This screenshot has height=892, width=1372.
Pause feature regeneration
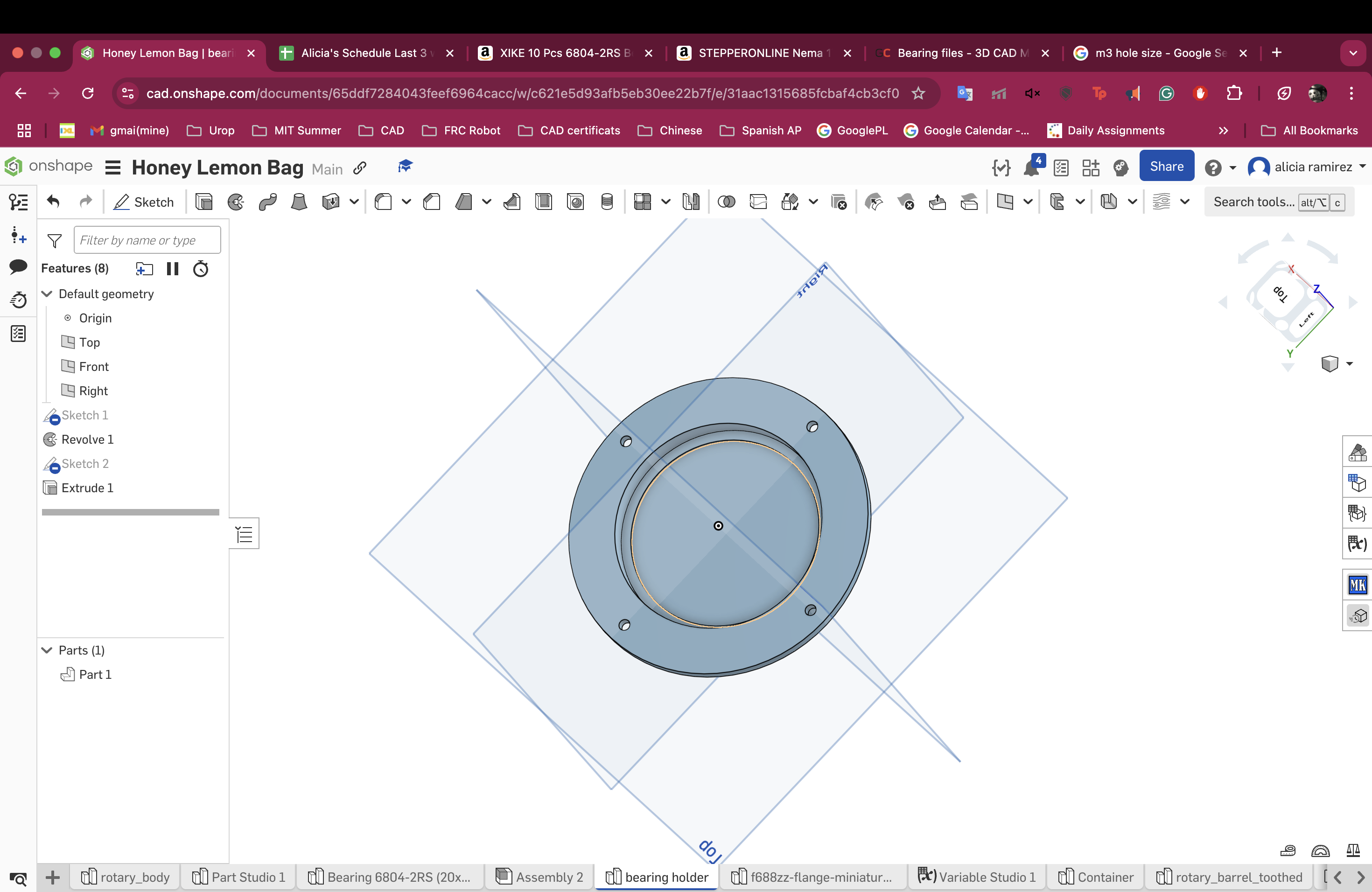tap(172, 269)
